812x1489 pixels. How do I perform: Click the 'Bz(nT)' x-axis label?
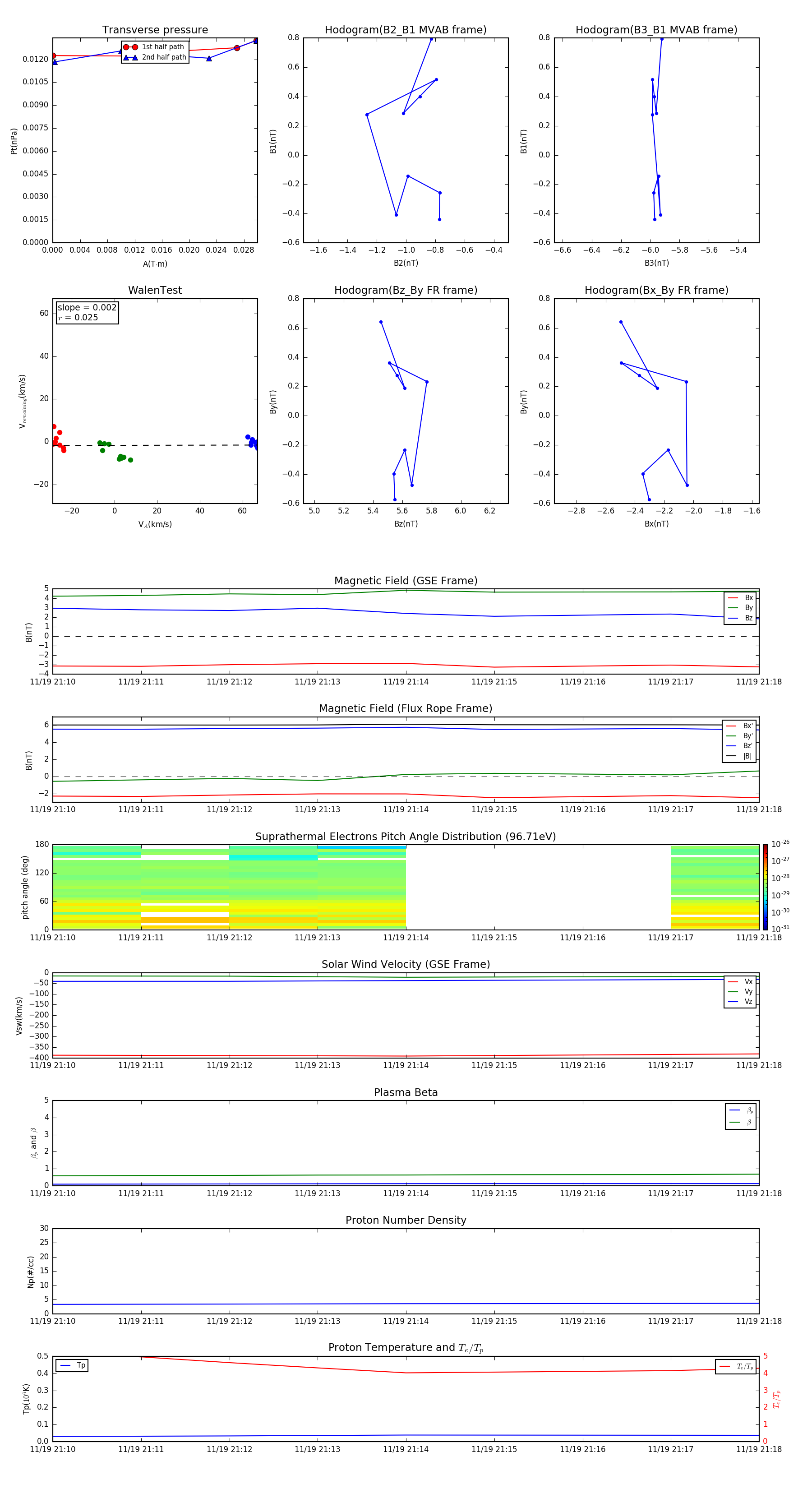pyautogui.click(x=406, y=524)
